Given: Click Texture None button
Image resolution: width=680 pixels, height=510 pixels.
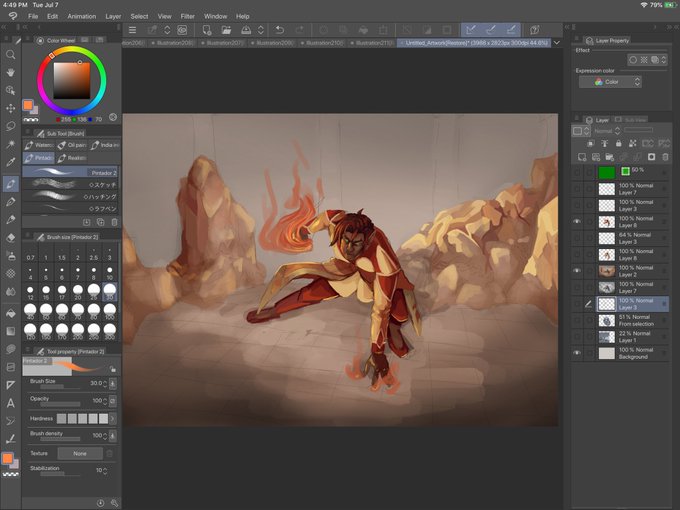Looking at the screenshot, I should pos(80,453).
